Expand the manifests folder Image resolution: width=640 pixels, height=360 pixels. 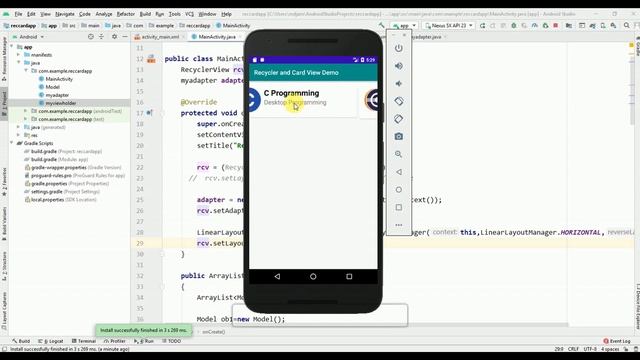18,55
